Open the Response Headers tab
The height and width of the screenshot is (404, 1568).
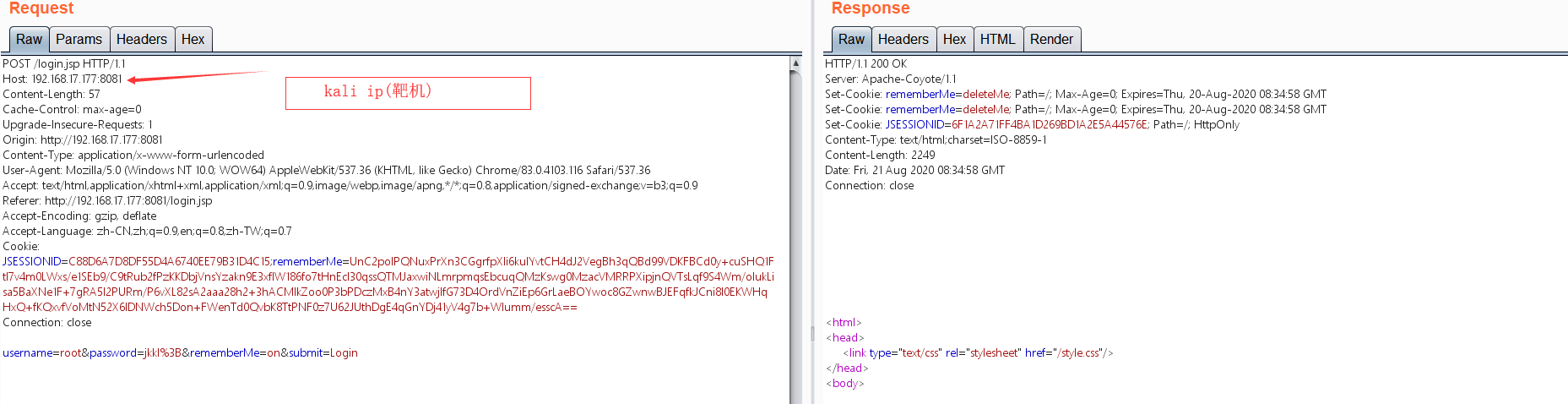tap(903, 39)
